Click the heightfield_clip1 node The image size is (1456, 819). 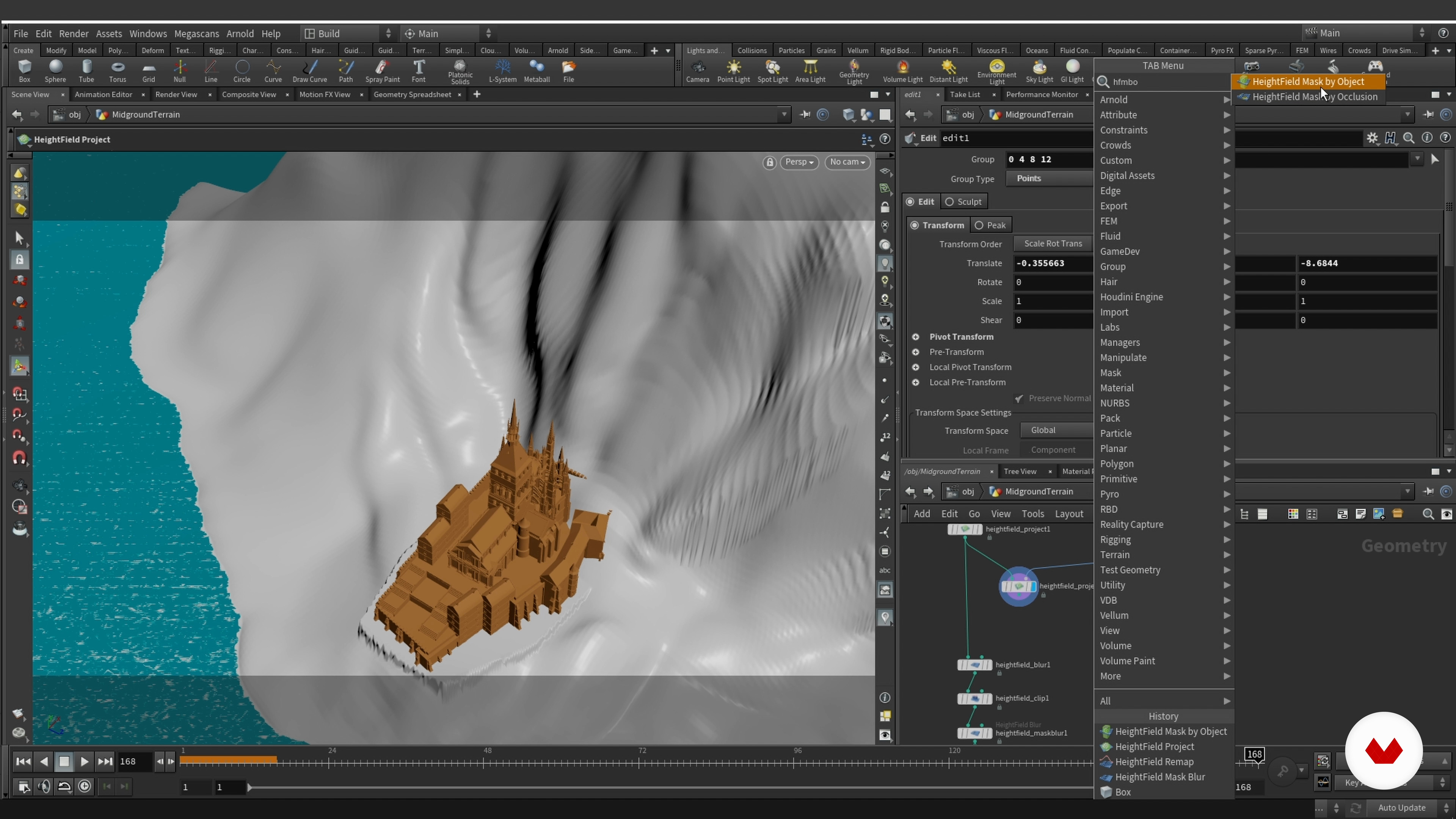pyautogui.click(x=974, y=698)
